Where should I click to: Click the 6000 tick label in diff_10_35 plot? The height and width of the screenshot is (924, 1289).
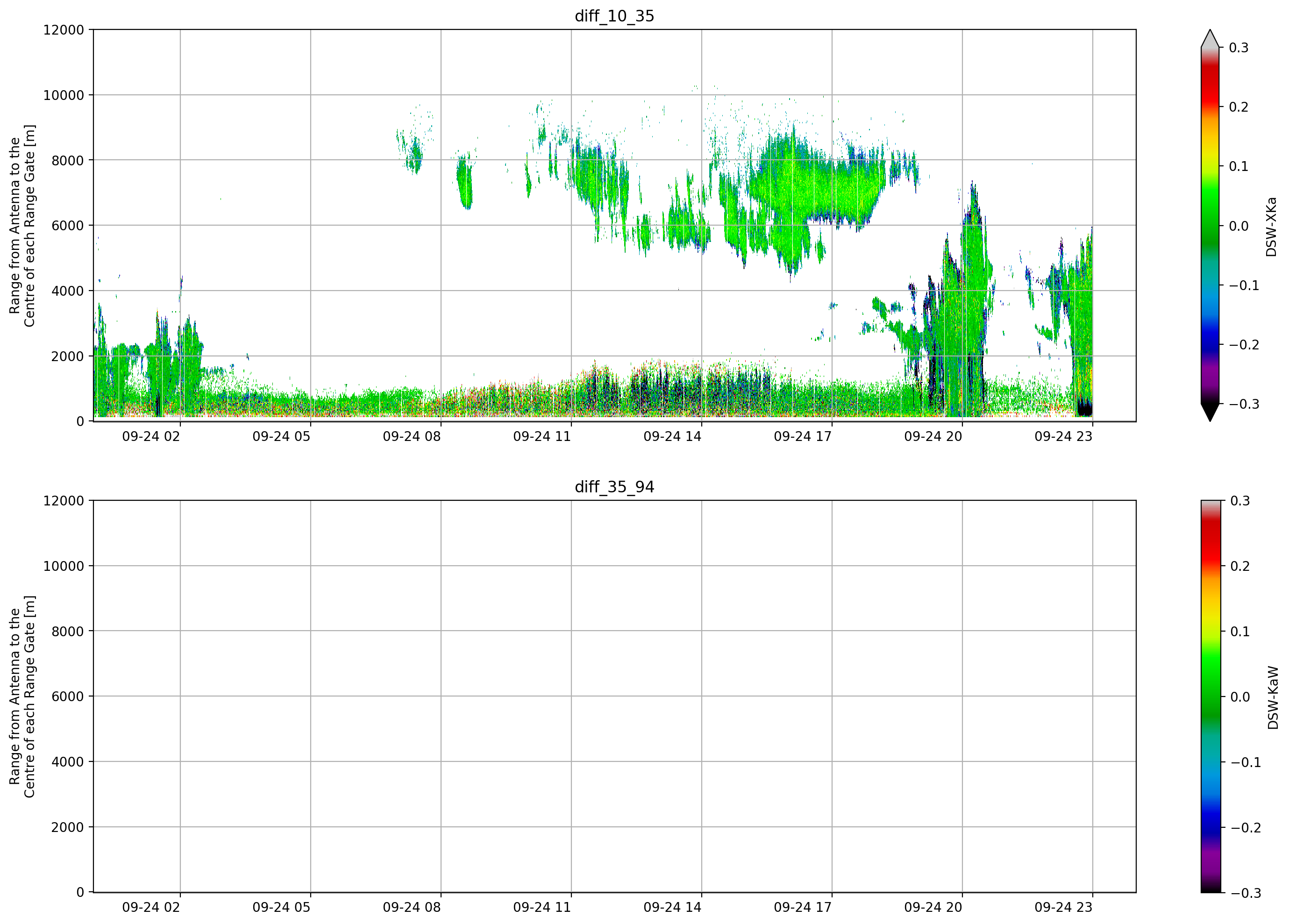click(68, 226)
